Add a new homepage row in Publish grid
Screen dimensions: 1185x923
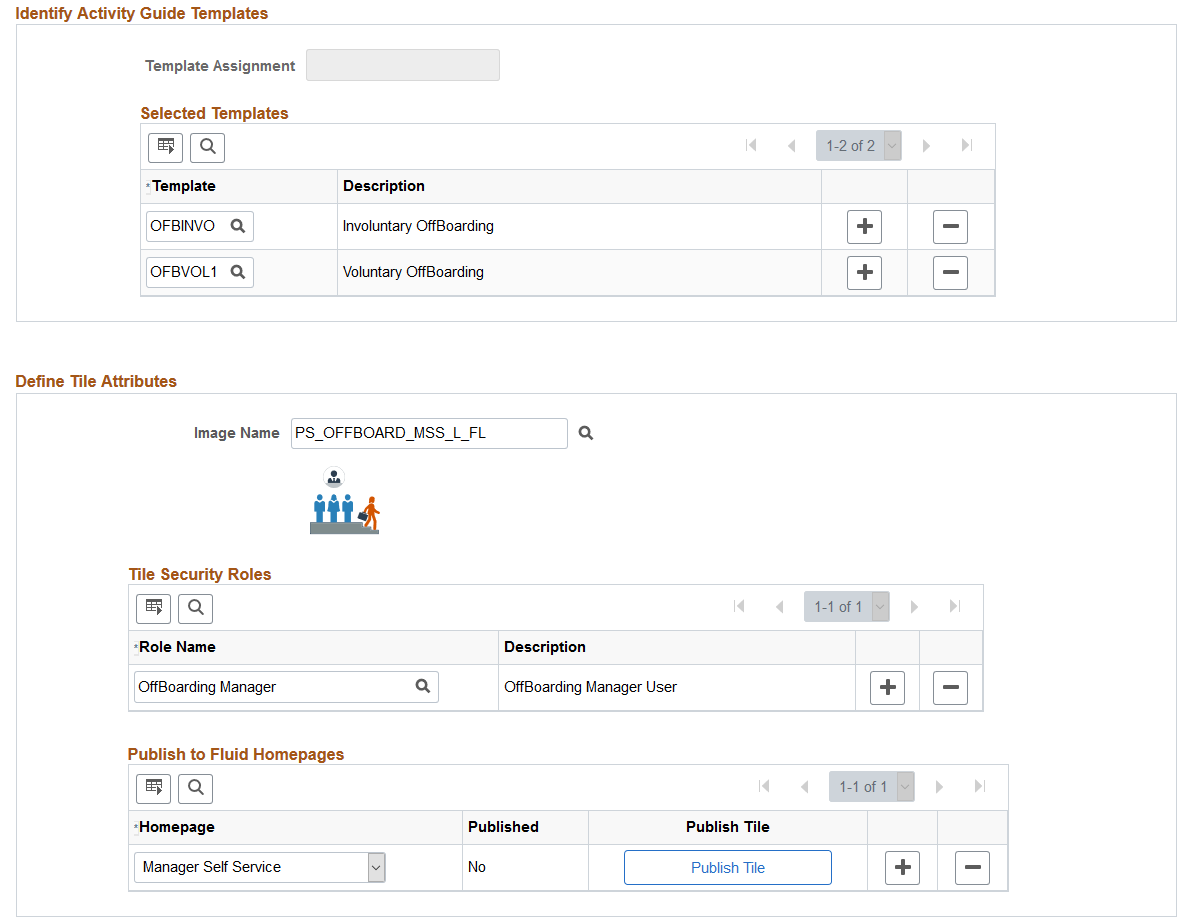click(x=902, y=868)
